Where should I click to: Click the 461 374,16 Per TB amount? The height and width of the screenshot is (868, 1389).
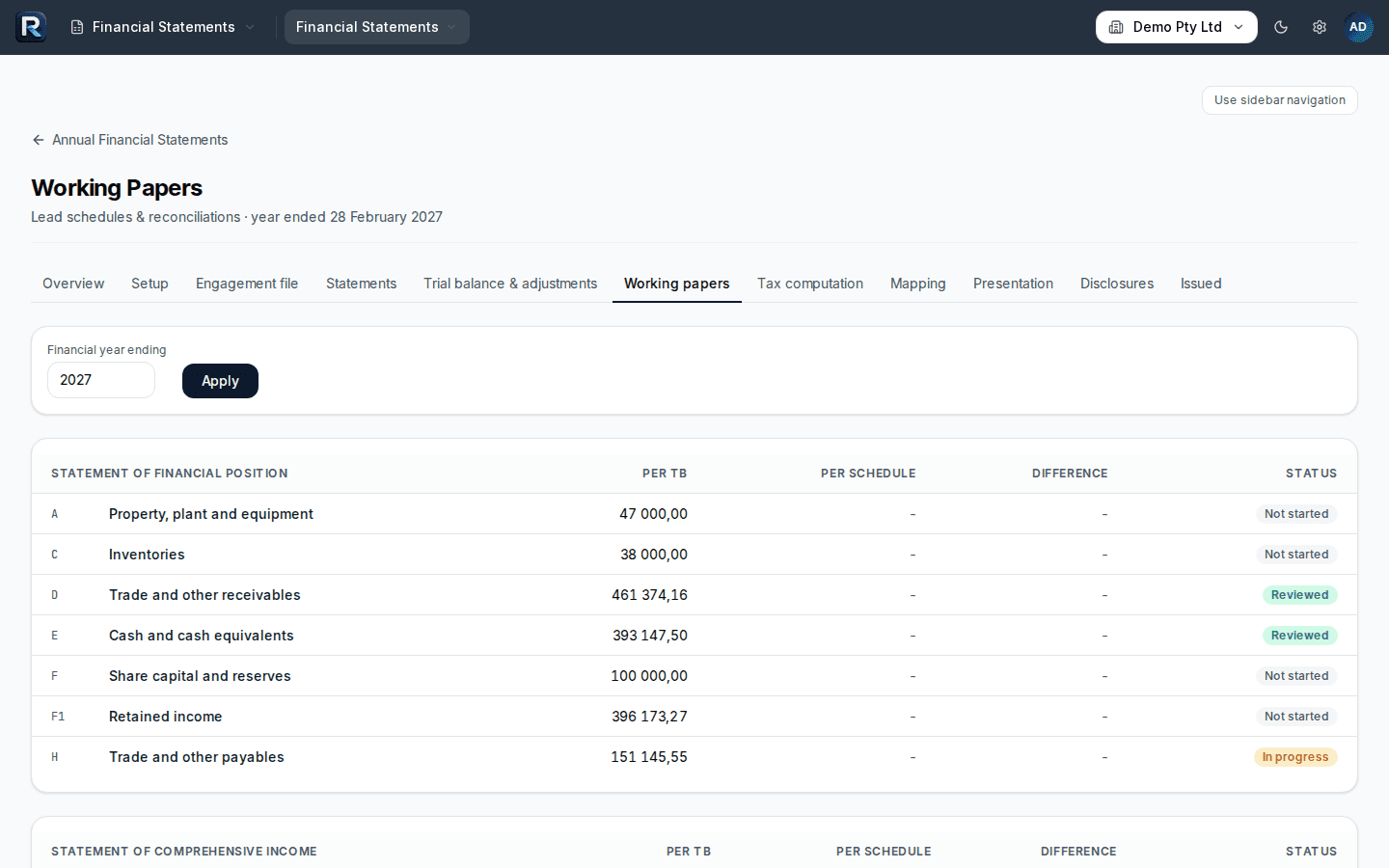point(649,595)
